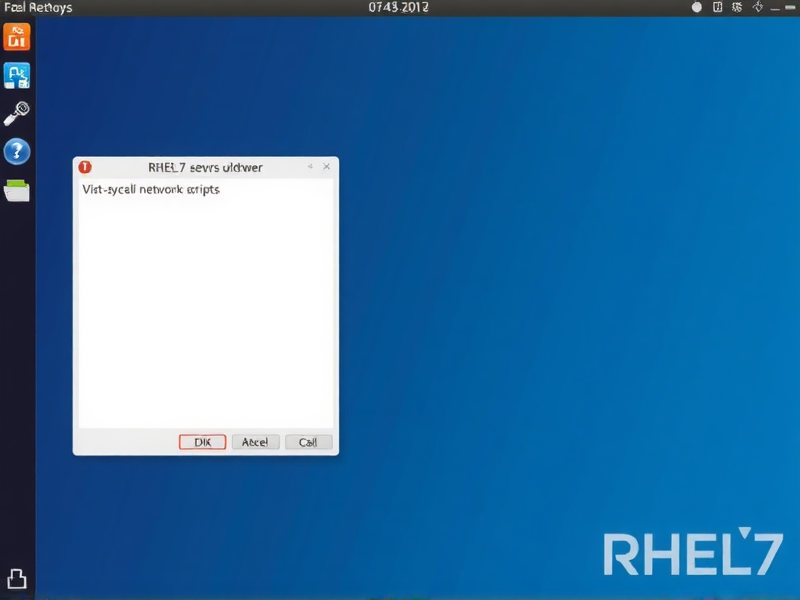Open the calendar by clicking the clock

pos(400,7)
